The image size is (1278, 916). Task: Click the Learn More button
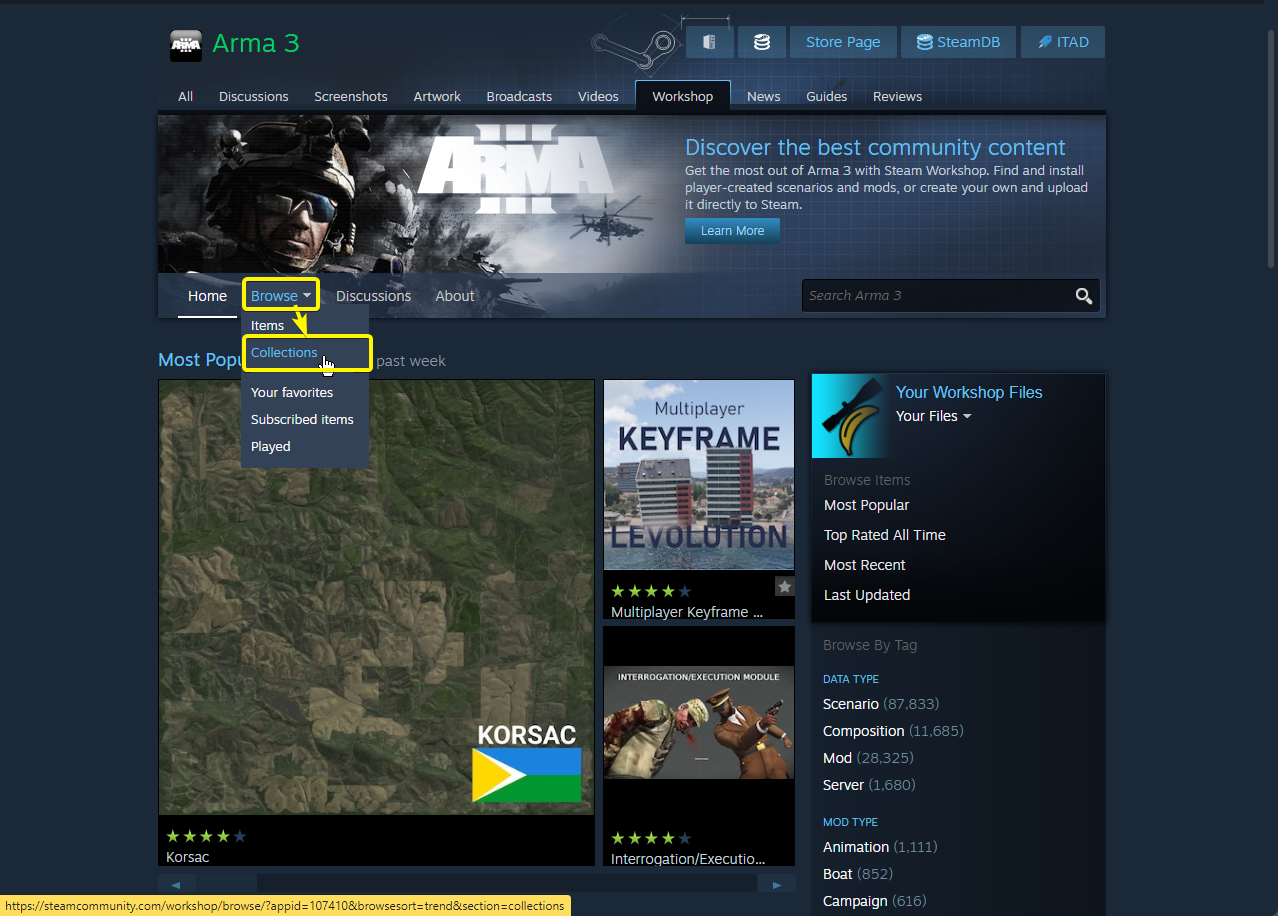coord(732,231)
